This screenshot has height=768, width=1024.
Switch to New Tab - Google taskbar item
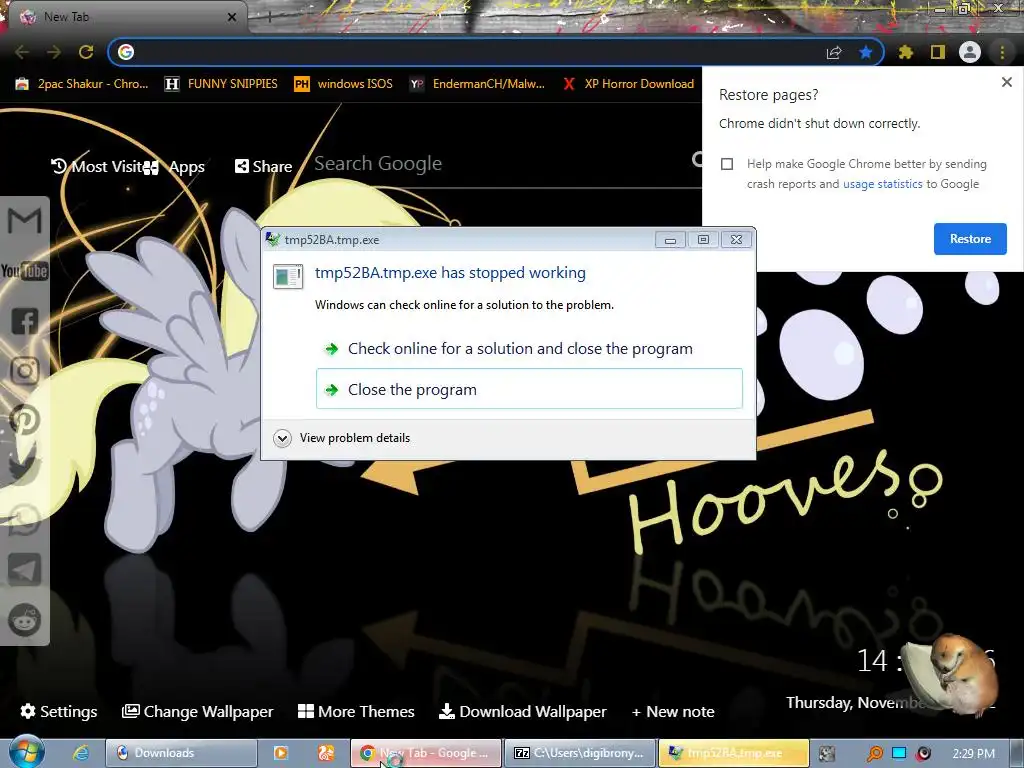[426, 753]
